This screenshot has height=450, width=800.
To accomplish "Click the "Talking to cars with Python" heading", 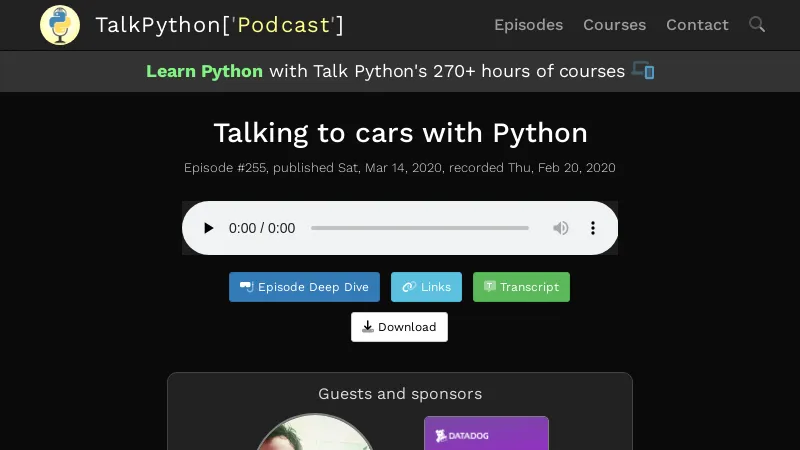I will click(x=400, y=133).
